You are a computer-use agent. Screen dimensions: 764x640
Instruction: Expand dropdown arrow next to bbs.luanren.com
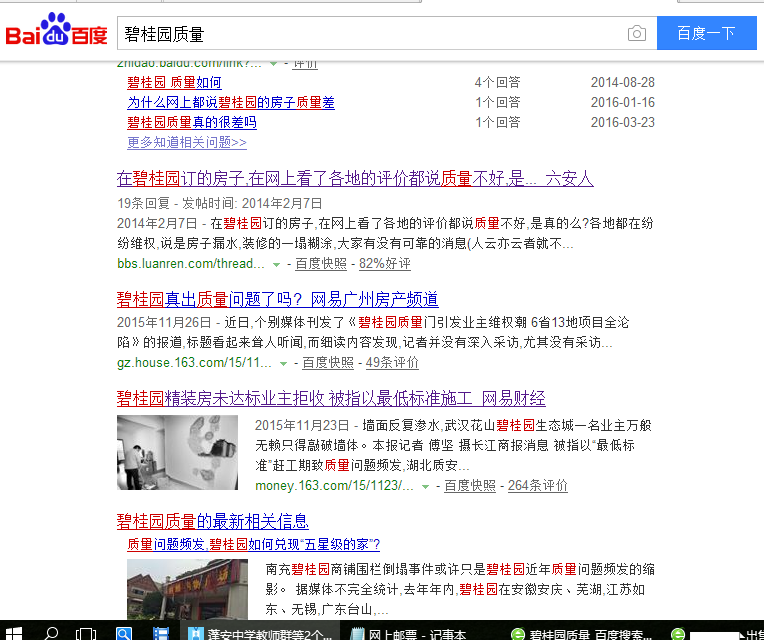coord(276,264)
